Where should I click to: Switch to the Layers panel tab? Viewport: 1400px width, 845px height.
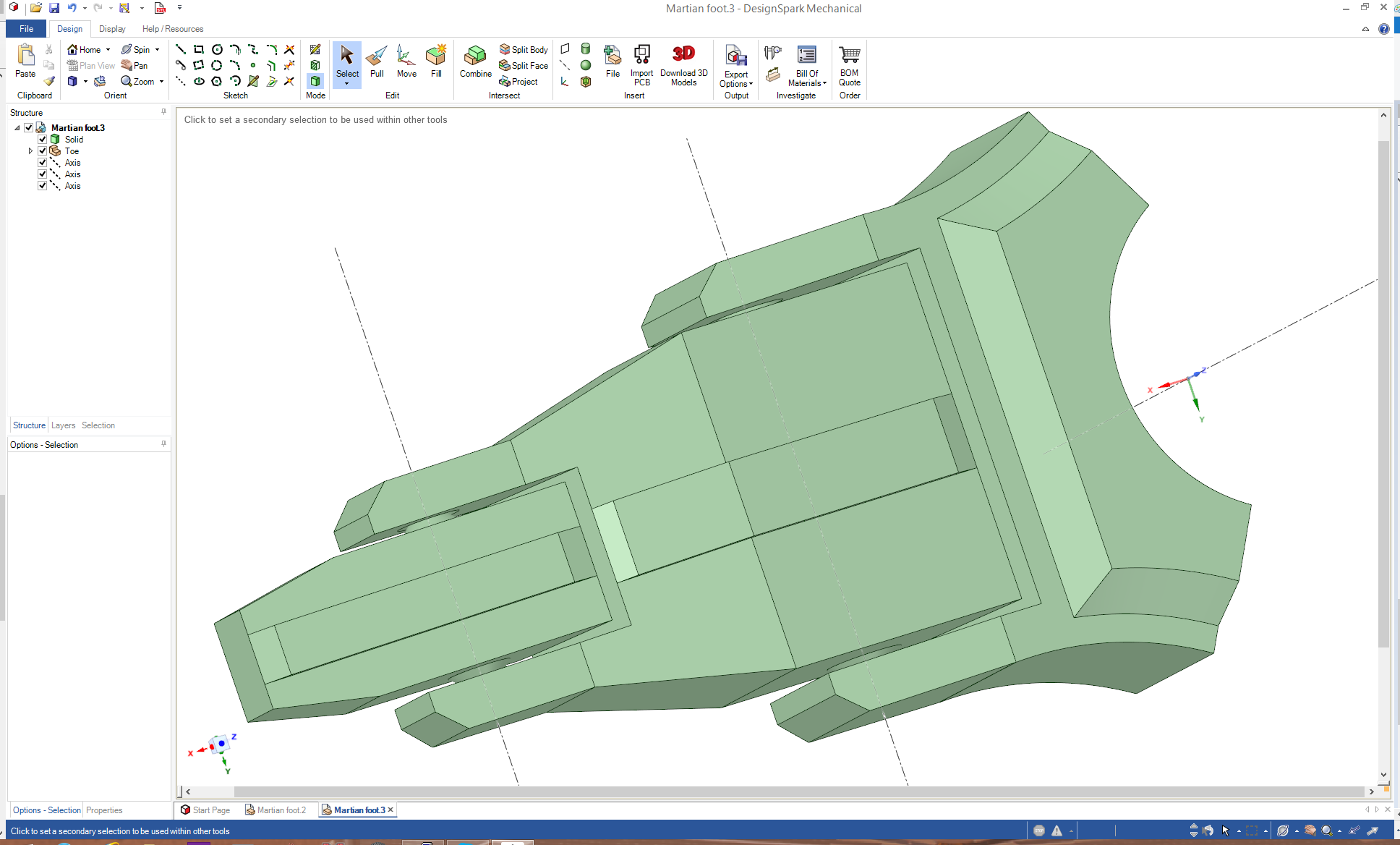click(x=63, y=425)
